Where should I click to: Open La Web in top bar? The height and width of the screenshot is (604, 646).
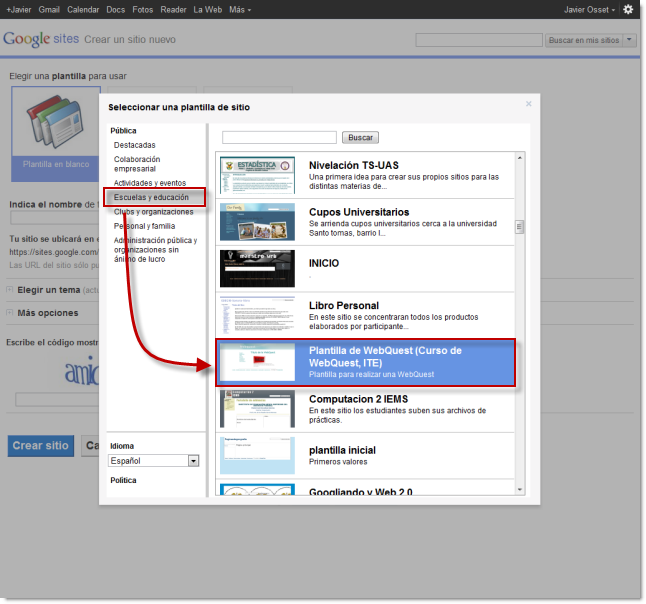point(208,9)
